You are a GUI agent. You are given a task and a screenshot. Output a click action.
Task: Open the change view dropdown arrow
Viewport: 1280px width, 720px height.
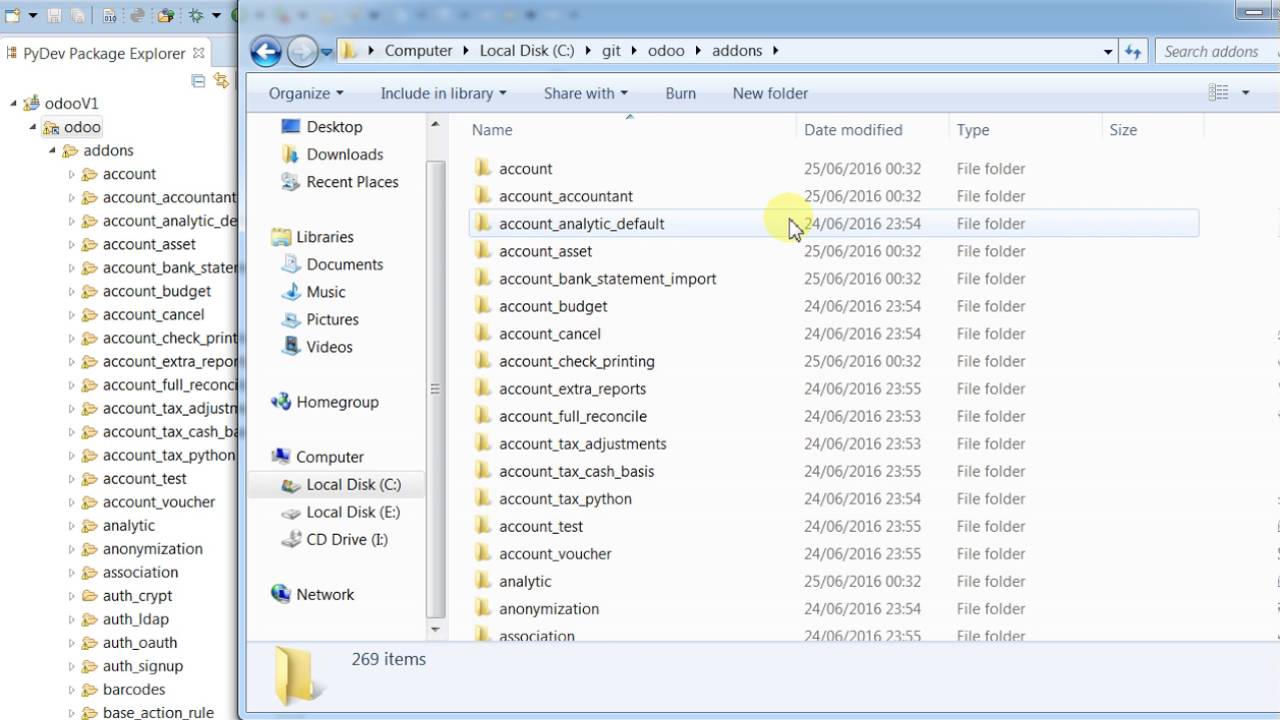pos(1245,93)
